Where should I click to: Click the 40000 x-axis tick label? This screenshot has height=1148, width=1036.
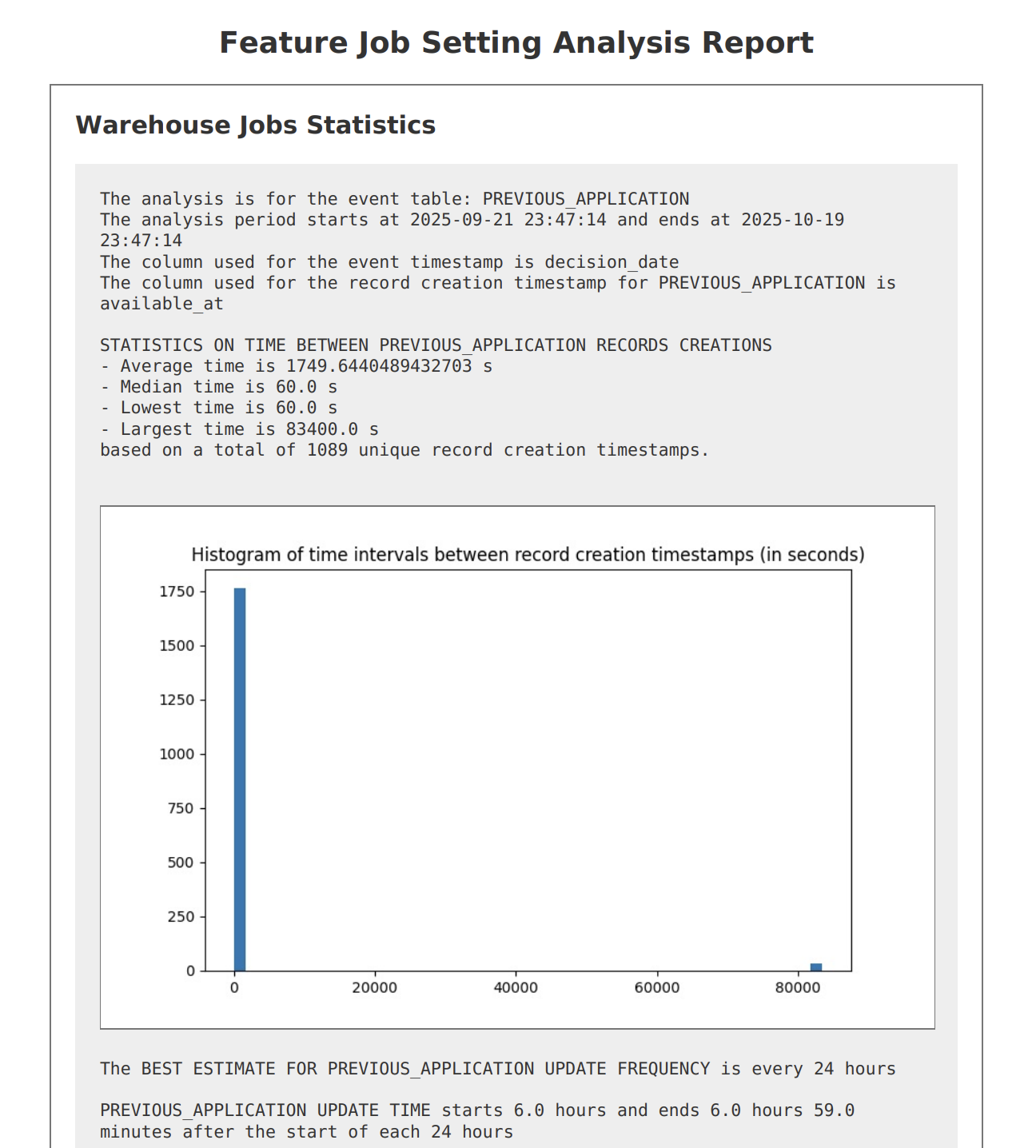[x=516, y=988]
